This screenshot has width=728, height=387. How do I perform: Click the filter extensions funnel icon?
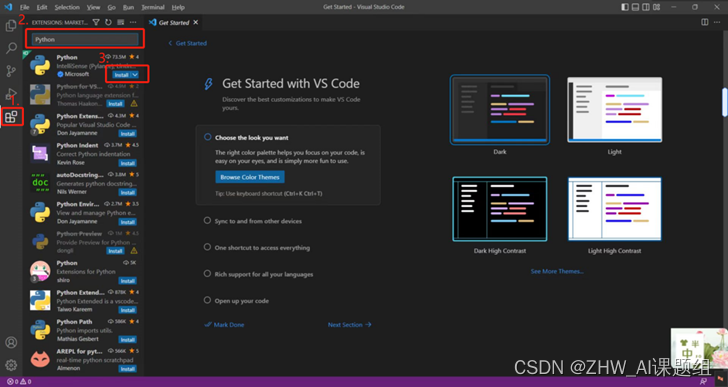coord(96,22)
